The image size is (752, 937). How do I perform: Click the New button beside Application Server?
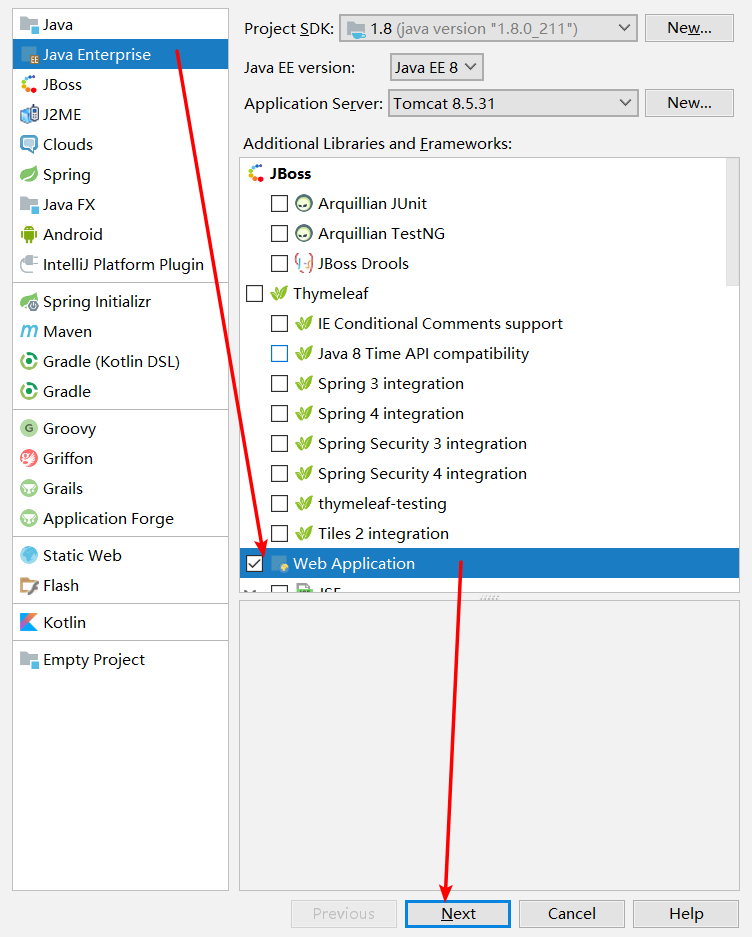point(689,103)
